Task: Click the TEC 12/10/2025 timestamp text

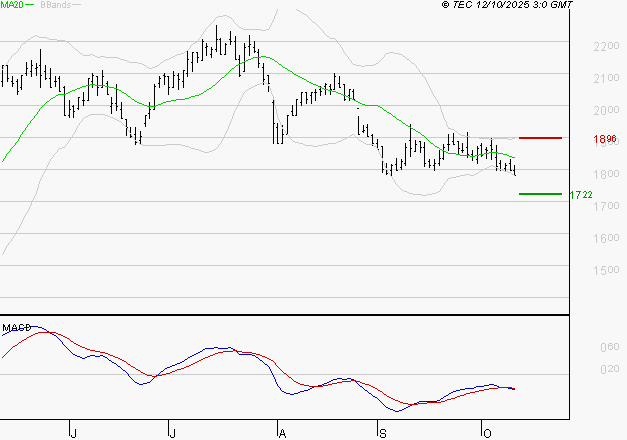Action: pyautogui.click(x=507, y=5)
